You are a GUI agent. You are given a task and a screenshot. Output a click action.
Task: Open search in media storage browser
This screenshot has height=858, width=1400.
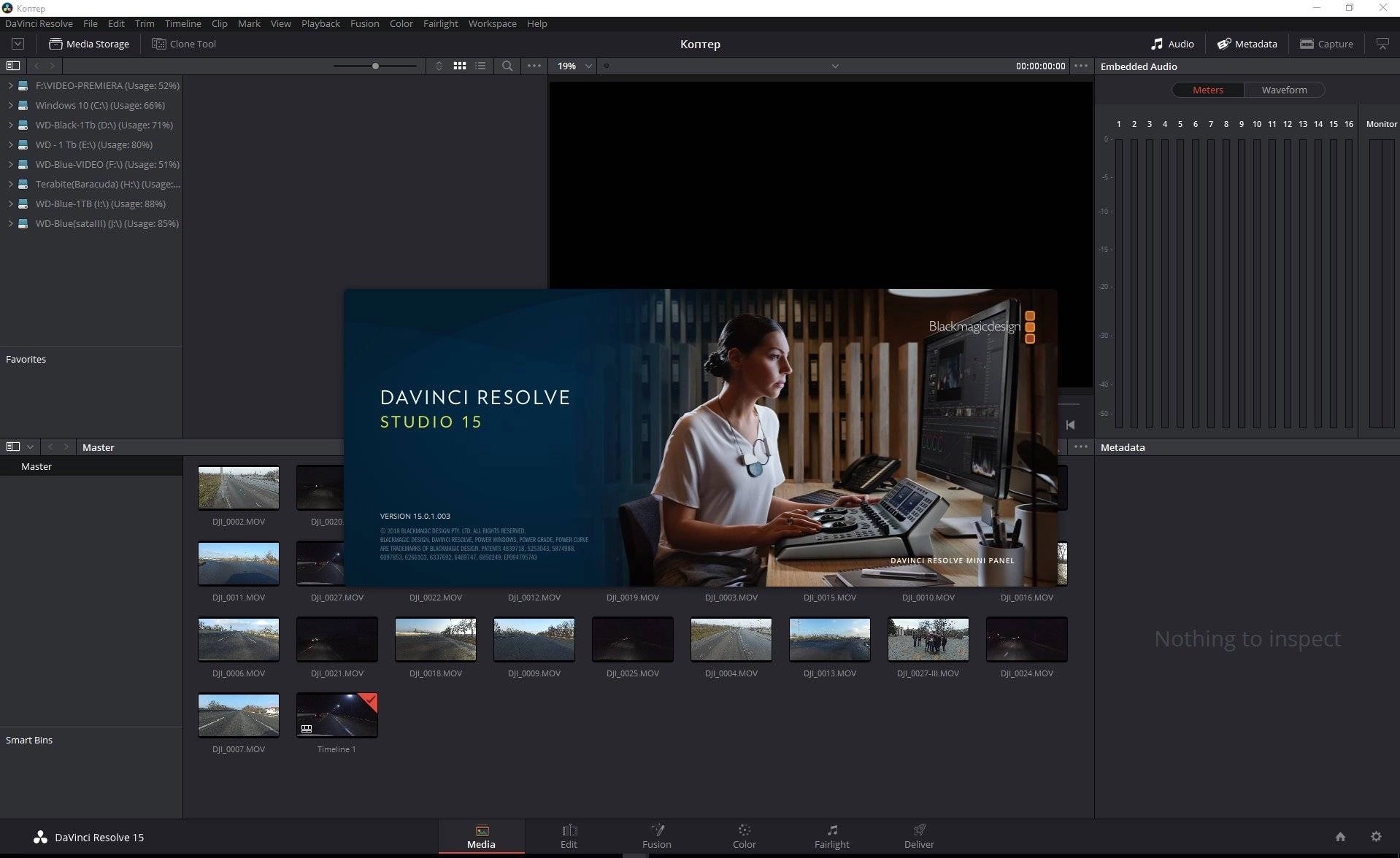[507, 66]
